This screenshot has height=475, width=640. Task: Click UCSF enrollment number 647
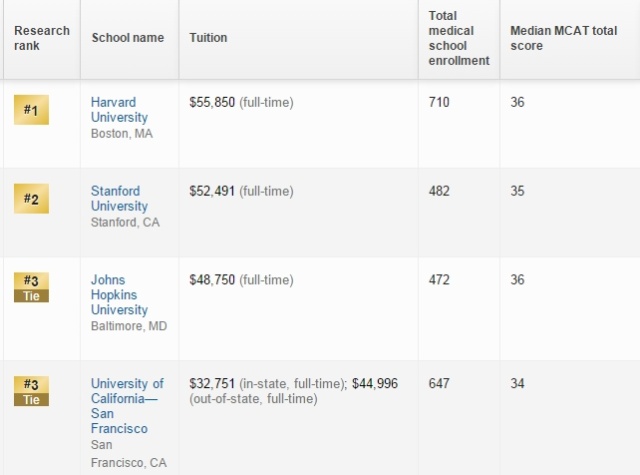(x=439, y=384)
